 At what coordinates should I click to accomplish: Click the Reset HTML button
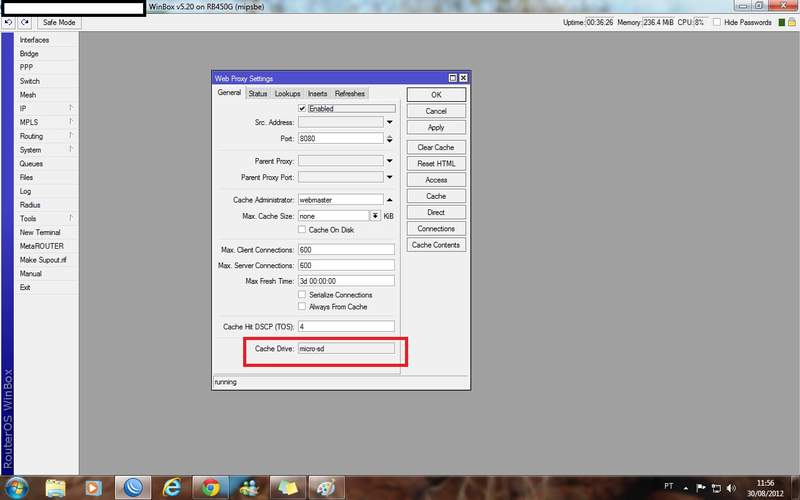[436, 164]
